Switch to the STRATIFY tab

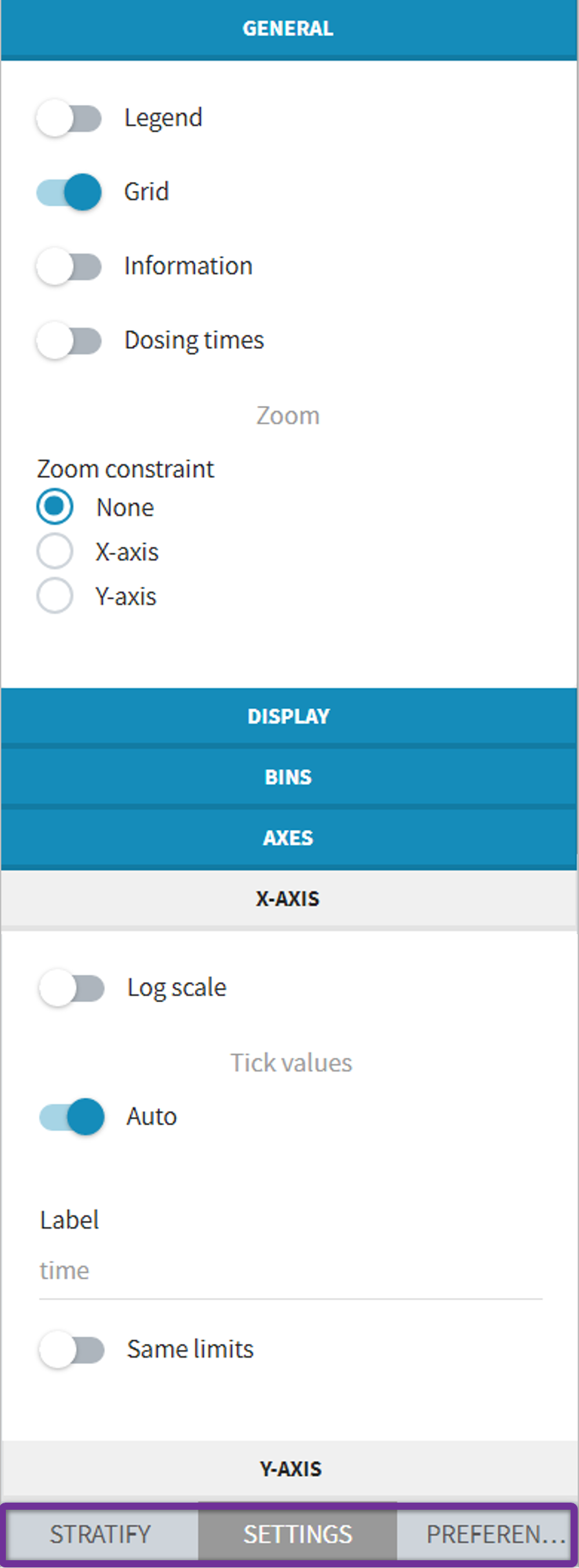point(102,1534)
